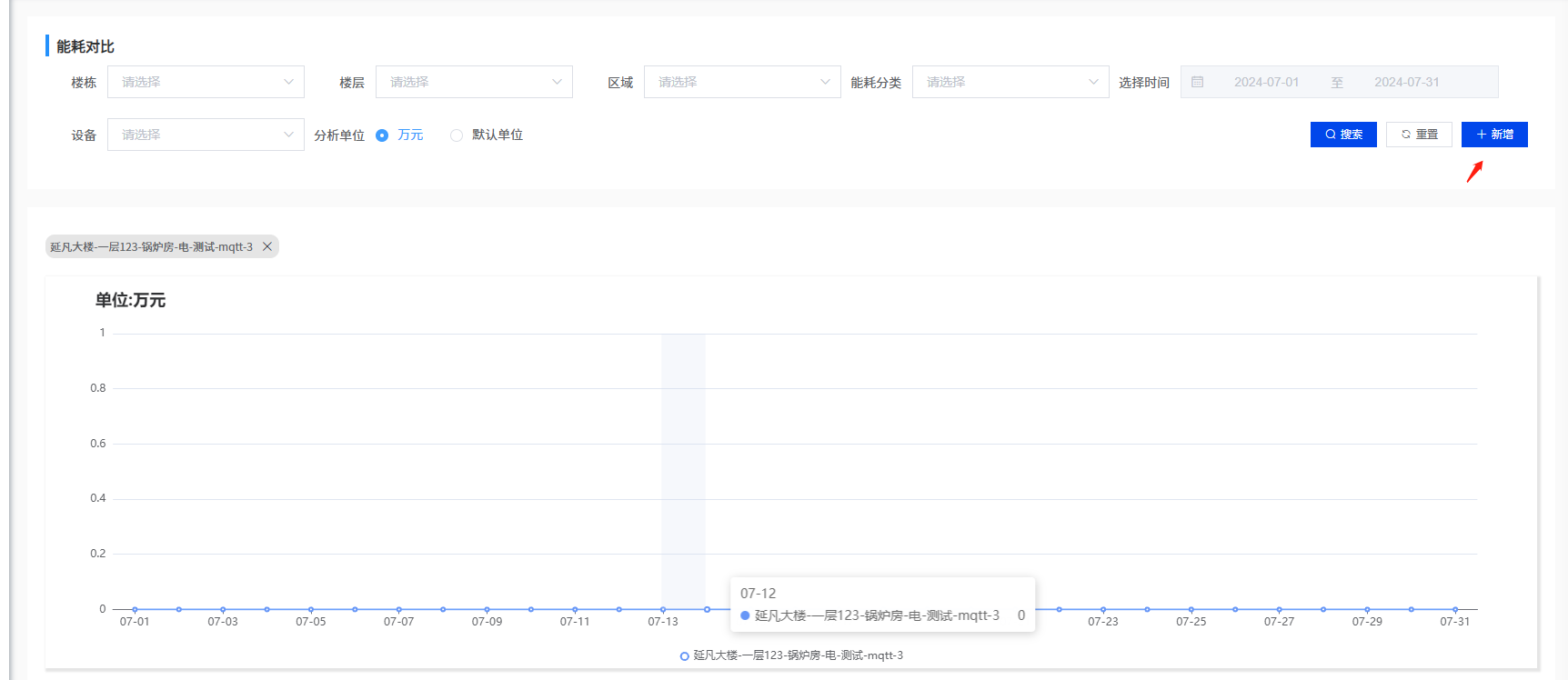Image resolution: width=1568 pixels, height=680 pixels.
Task: Open the 楼栋 dropdown selector
Action: tap(206, 82)
